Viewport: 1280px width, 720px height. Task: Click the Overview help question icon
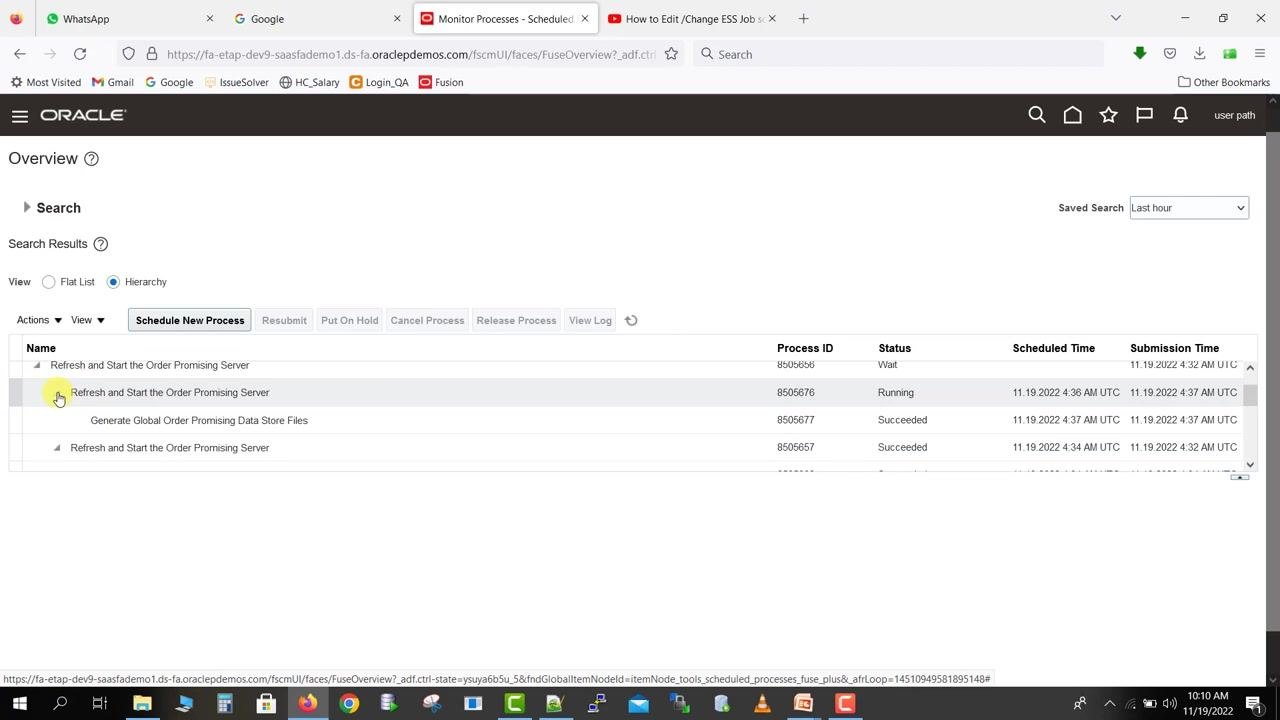tap(91, 159)
